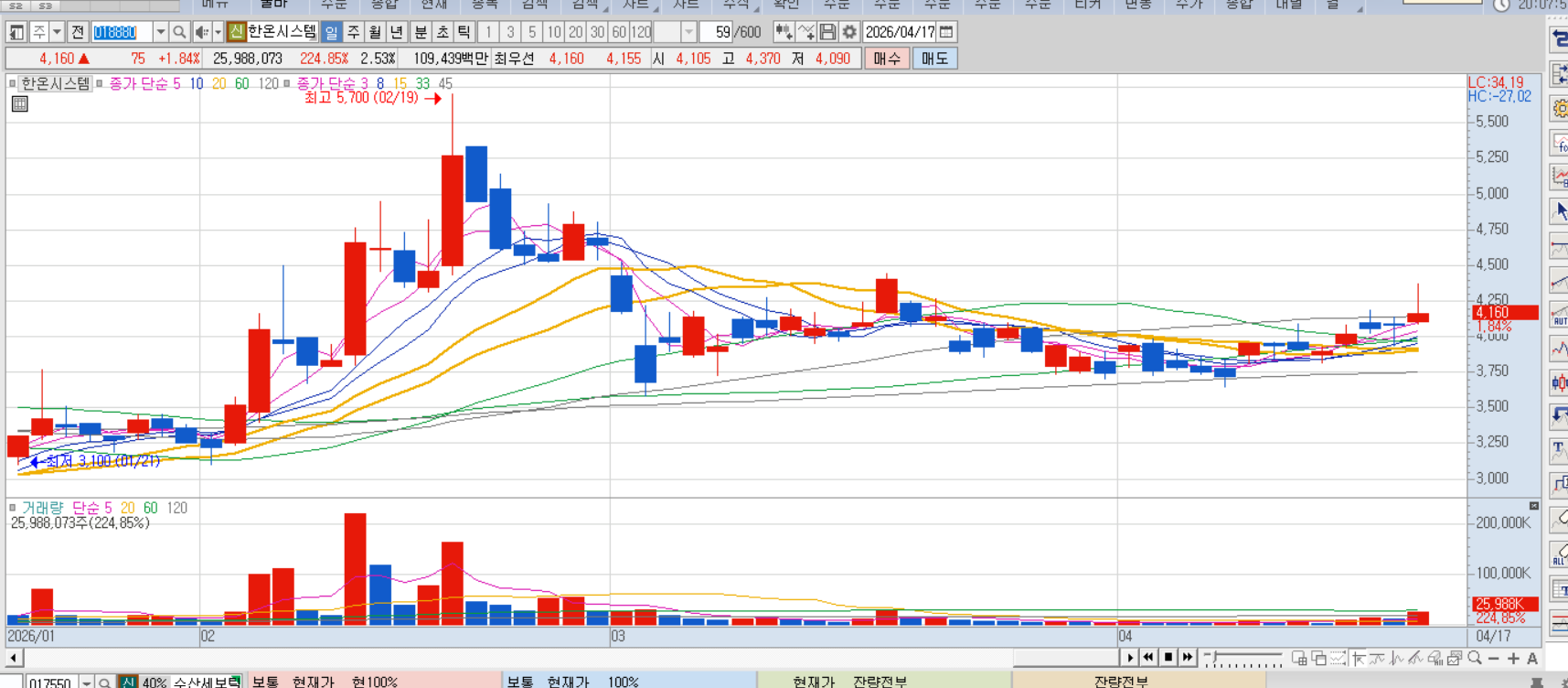Select the daily '일' period toggle
This screenshot has height=688, width=1568.
(331, 32)
